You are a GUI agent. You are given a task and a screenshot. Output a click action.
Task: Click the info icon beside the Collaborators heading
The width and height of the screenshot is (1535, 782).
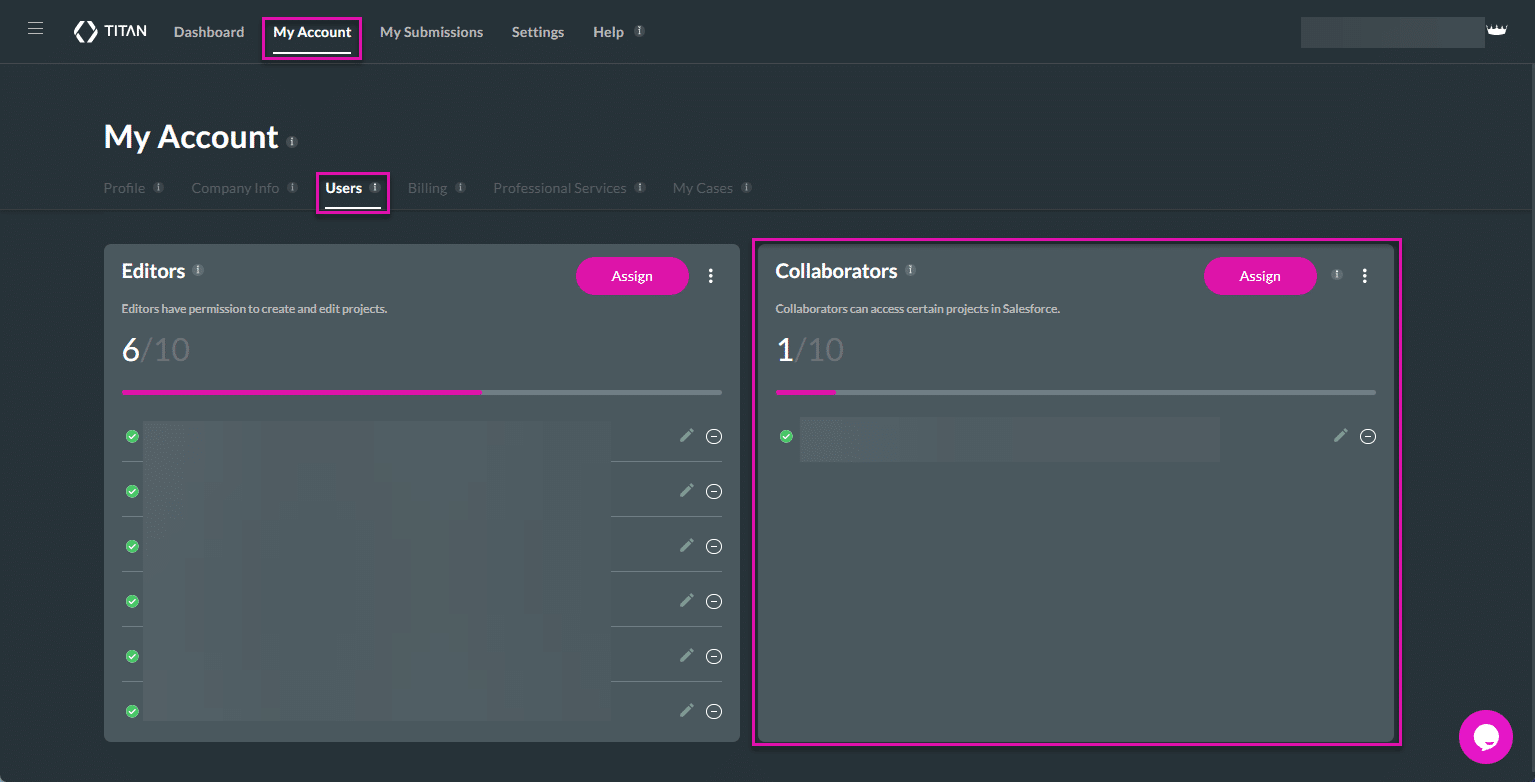pos(910,268)
